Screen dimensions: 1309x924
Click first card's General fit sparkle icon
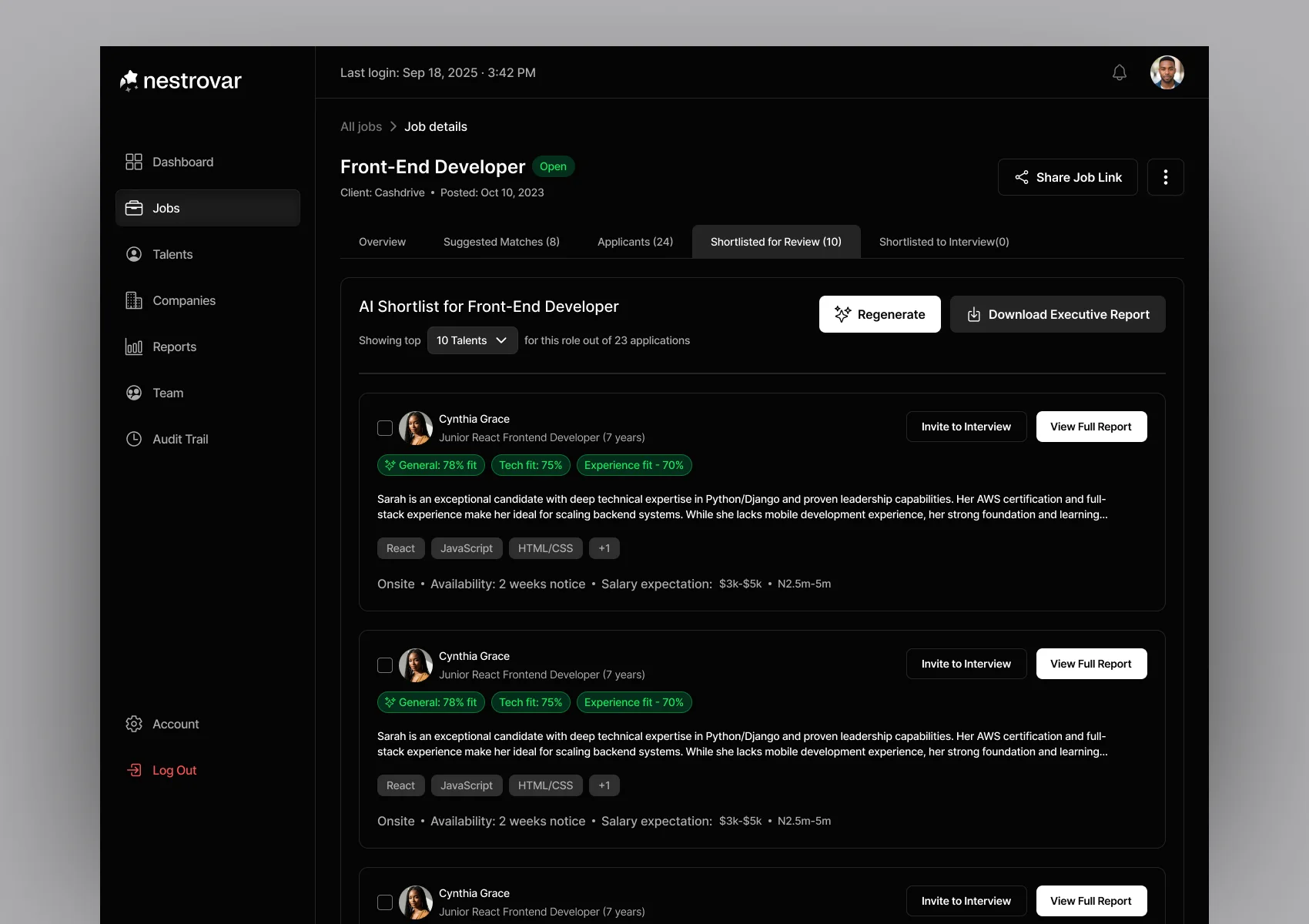click(390, 465)
